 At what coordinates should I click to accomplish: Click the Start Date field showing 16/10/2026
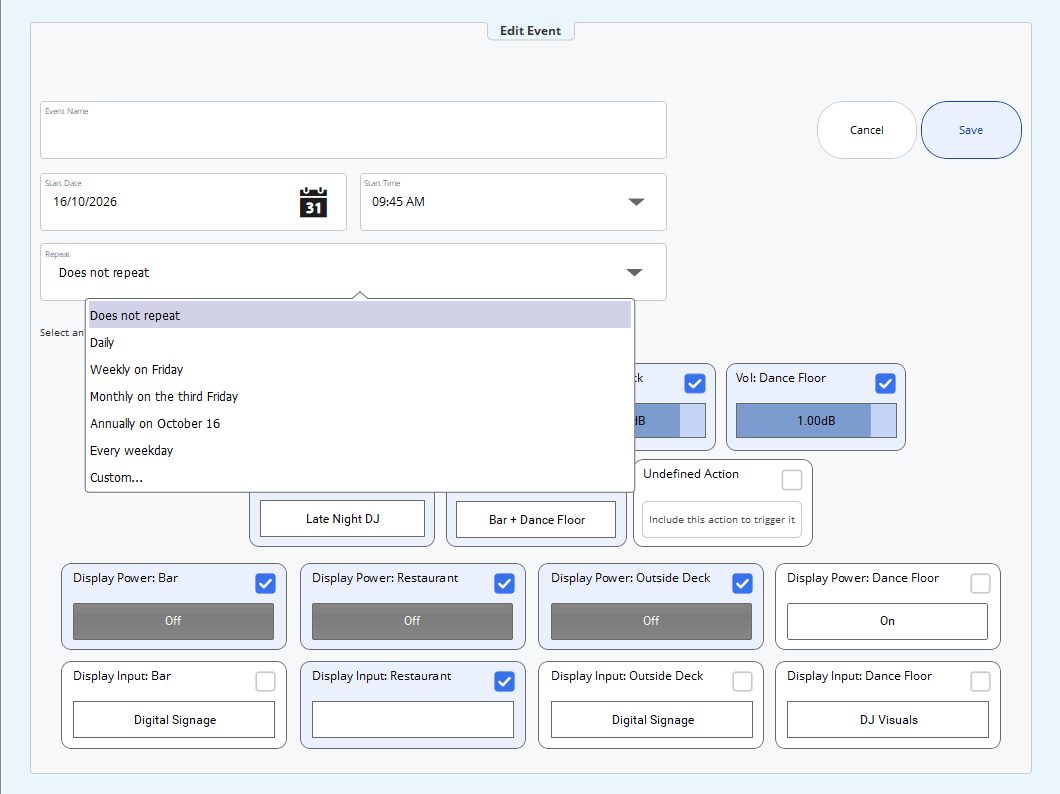(193, 202)
